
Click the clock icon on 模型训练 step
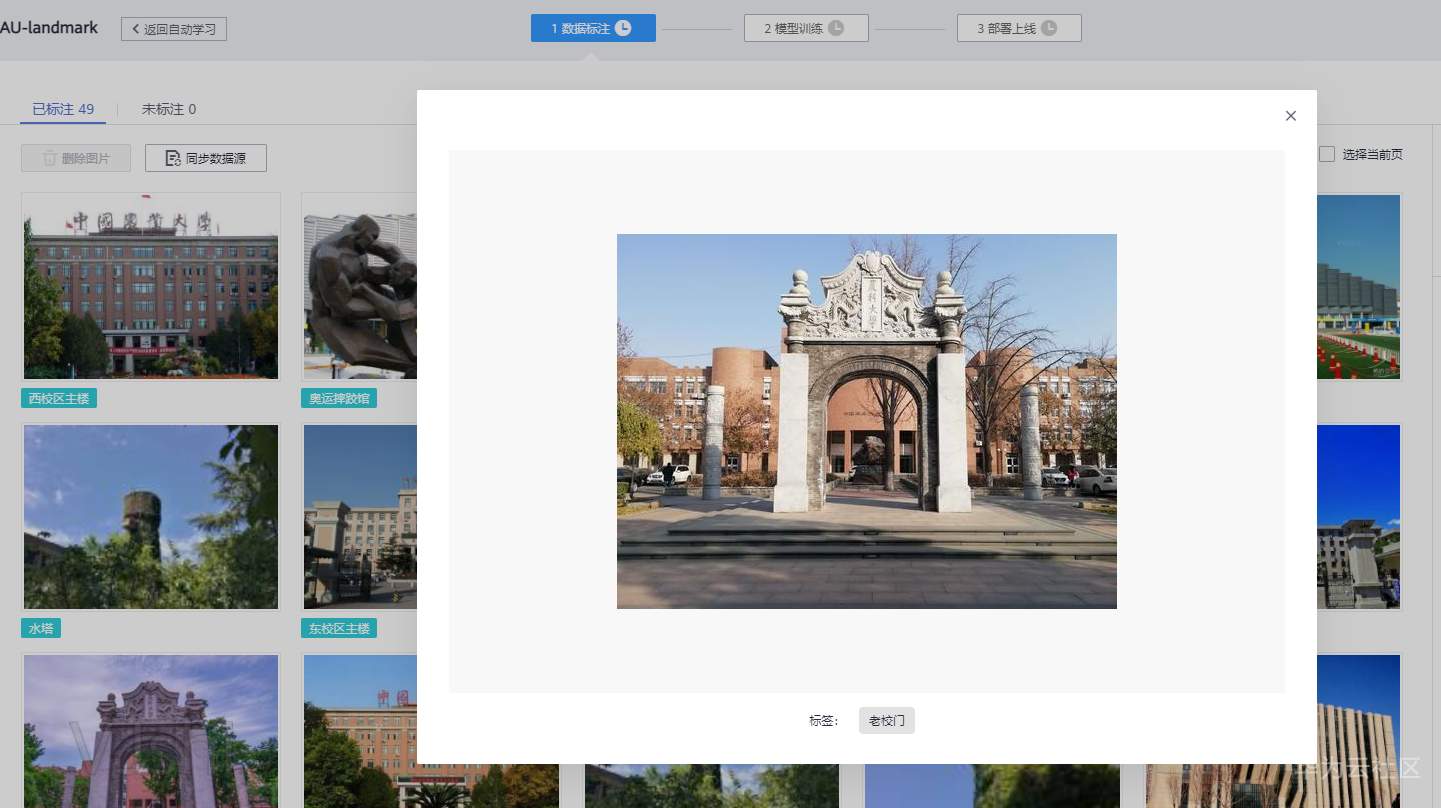(x=836, y=28)
